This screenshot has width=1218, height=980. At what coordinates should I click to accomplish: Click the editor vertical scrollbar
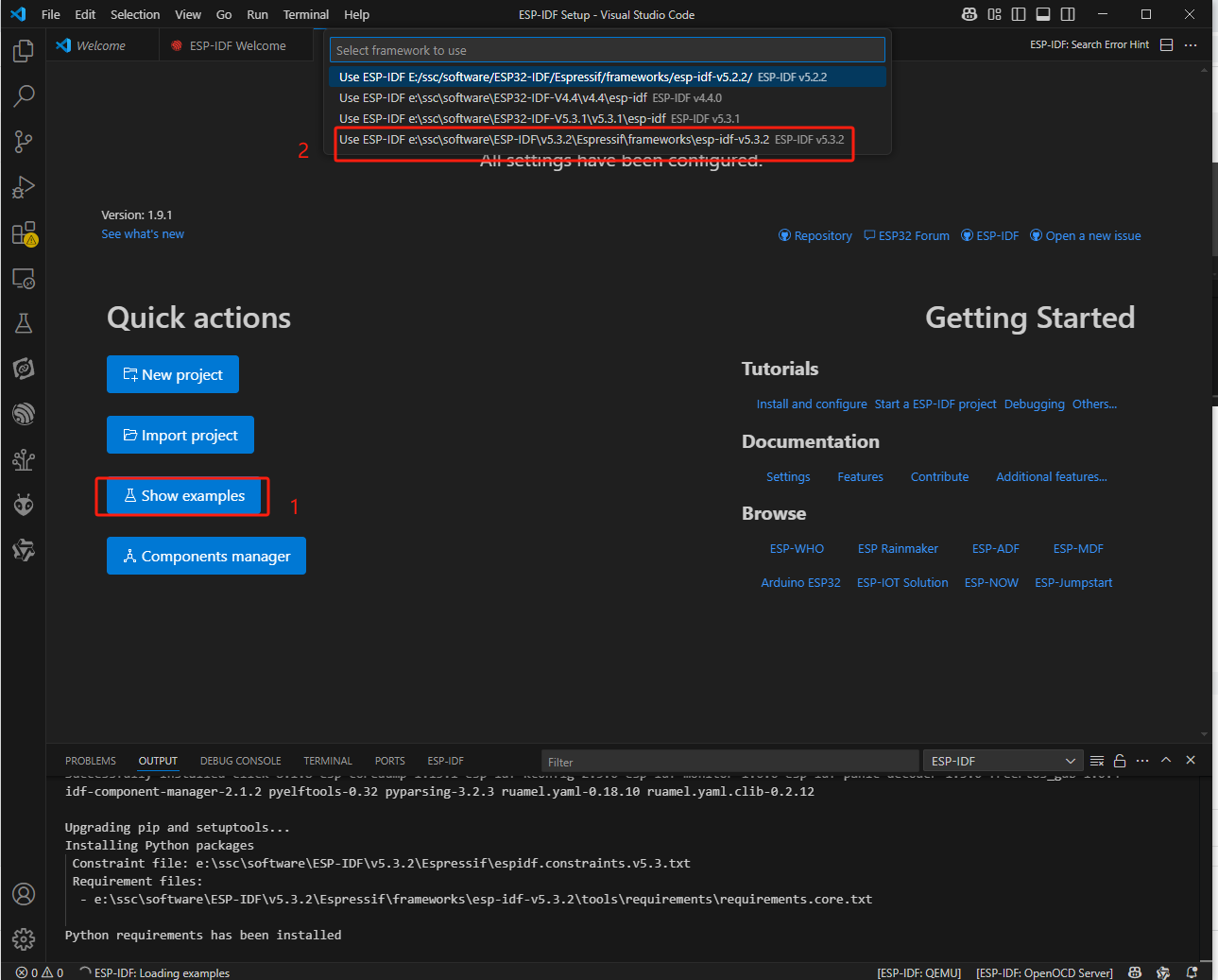pyautogui.click(x=1204, y=402)
